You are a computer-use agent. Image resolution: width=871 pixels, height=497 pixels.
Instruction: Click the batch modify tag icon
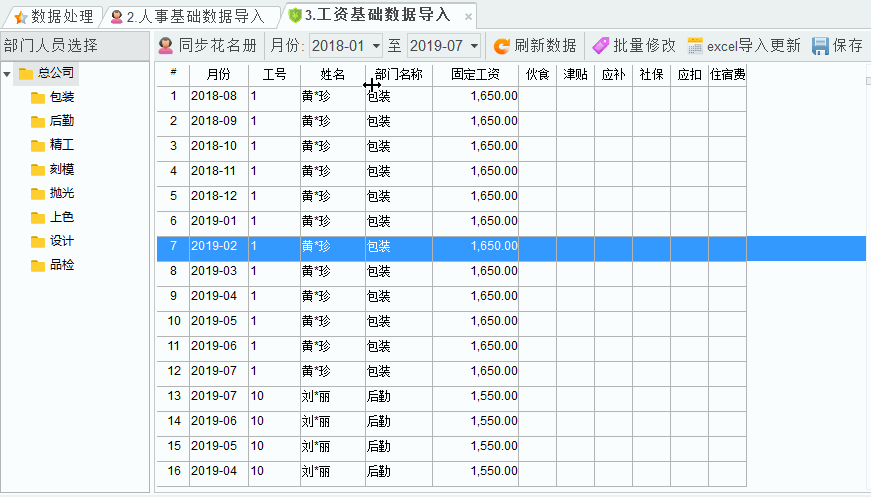tap(600, 46)
